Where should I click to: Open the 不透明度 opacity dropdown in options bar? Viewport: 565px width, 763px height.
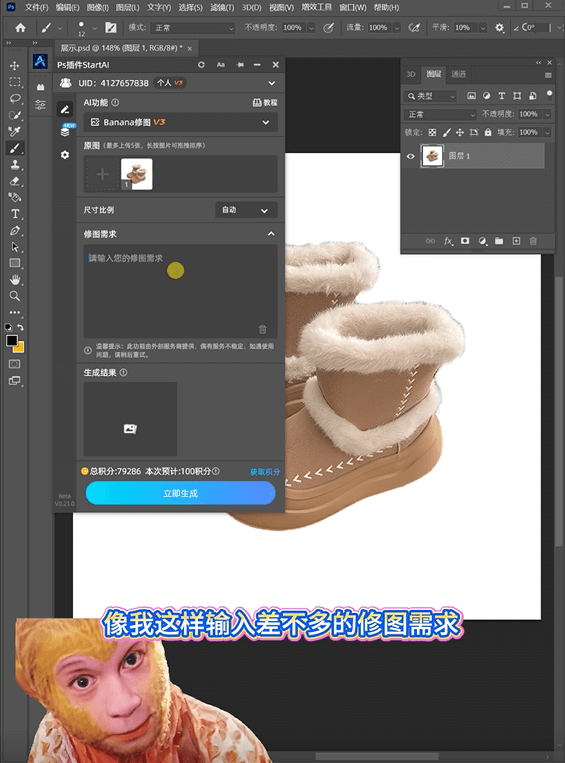(311, 28)
